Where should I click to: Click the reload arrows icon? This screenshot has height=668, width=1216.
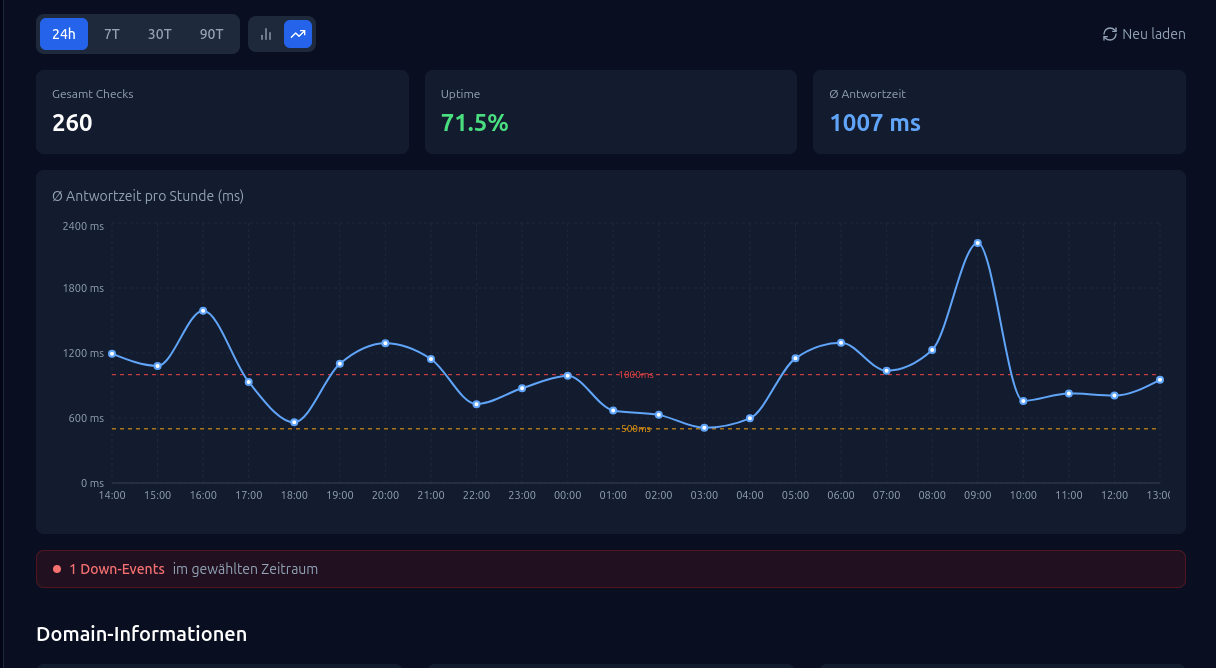1110,34
